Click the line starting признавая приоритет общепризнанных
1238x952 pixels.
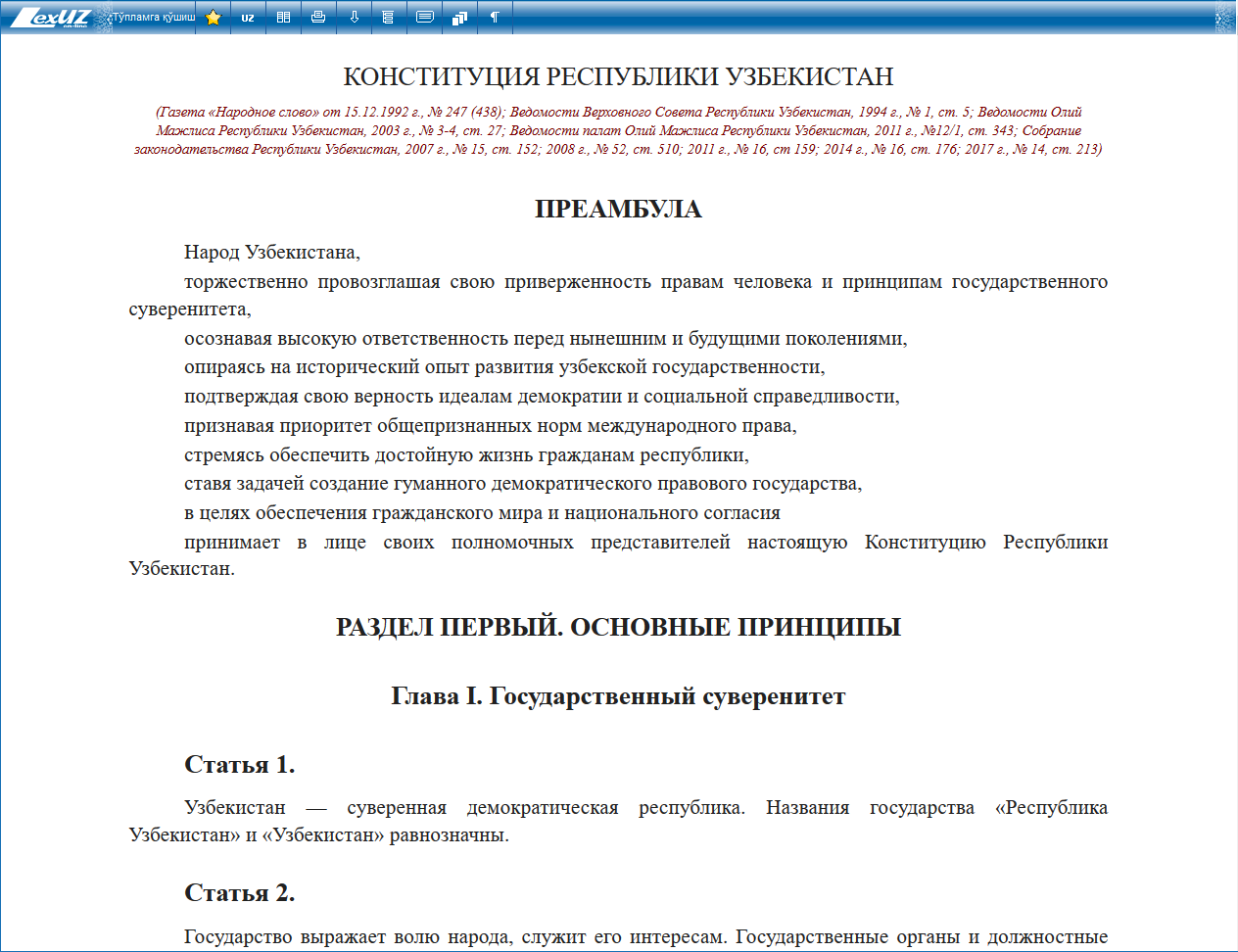pos(491,426)
